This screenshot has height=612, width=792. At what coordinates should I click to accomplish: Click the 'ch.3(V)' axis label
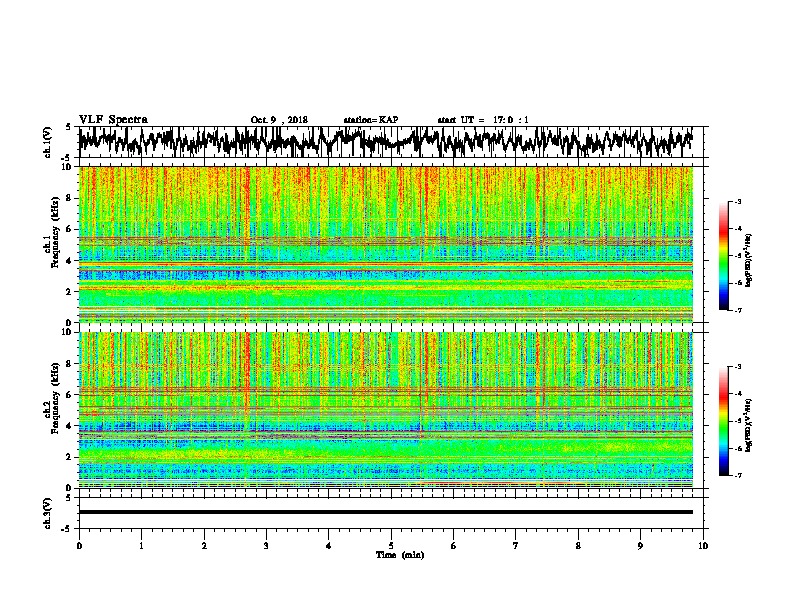48,514
